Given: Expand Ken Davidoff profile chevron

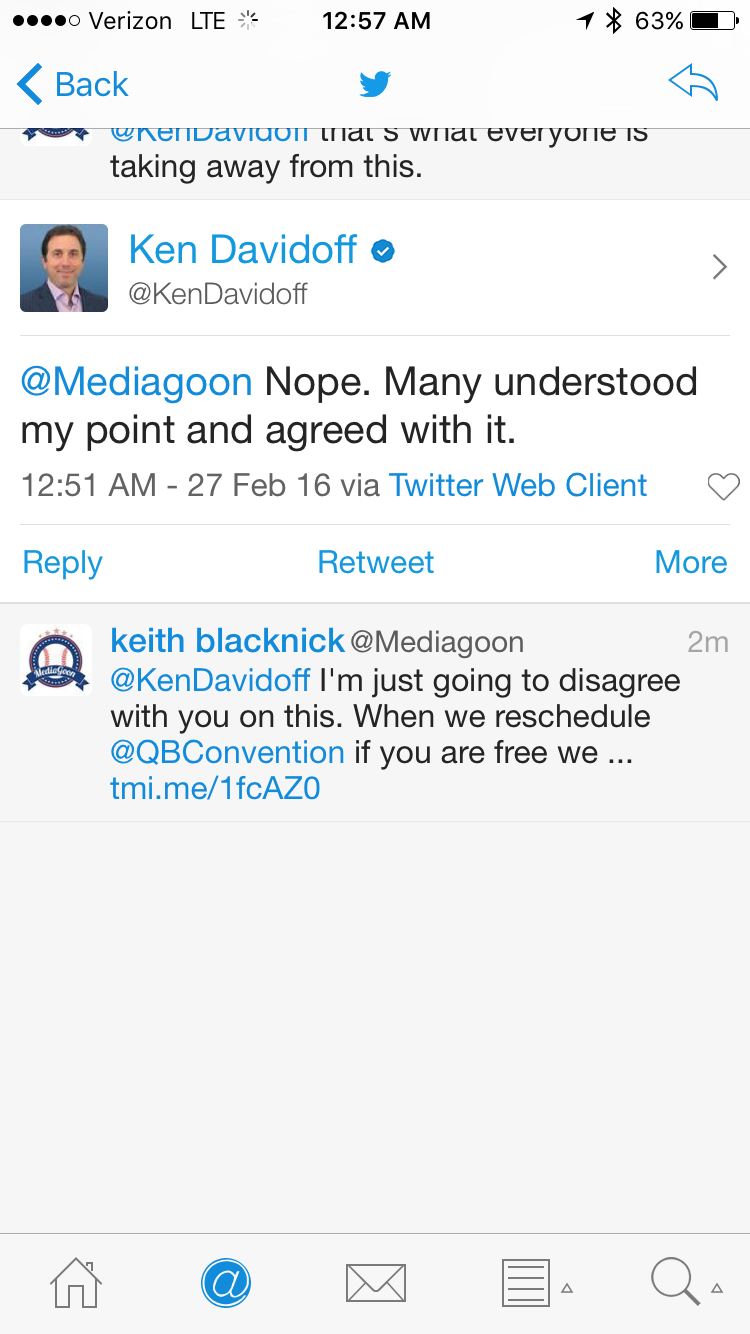Looking at the screenshot, I should pos(719,267).
